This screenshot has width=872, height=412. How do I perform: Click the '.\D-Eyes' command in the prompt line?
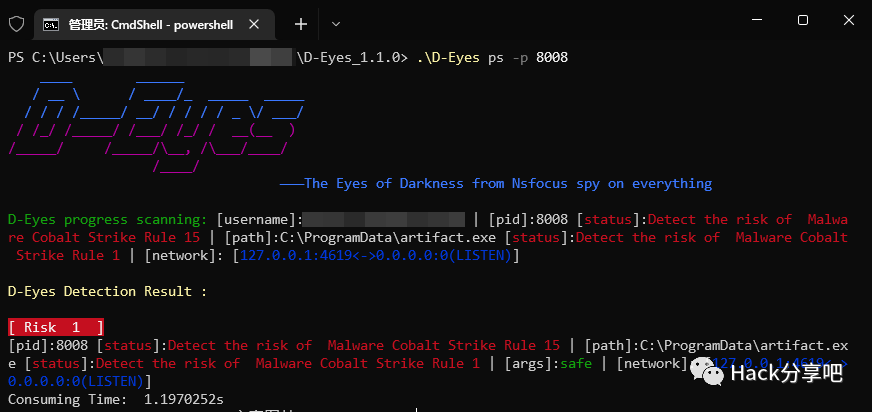448,57
